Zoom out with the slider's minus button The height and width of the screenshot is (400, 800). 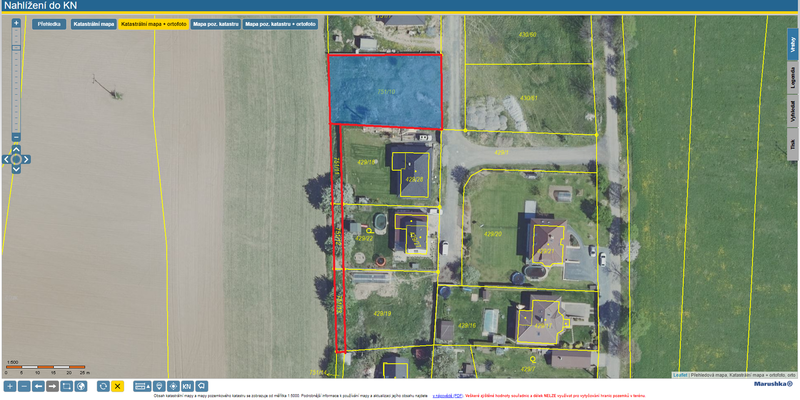(16, 137)
